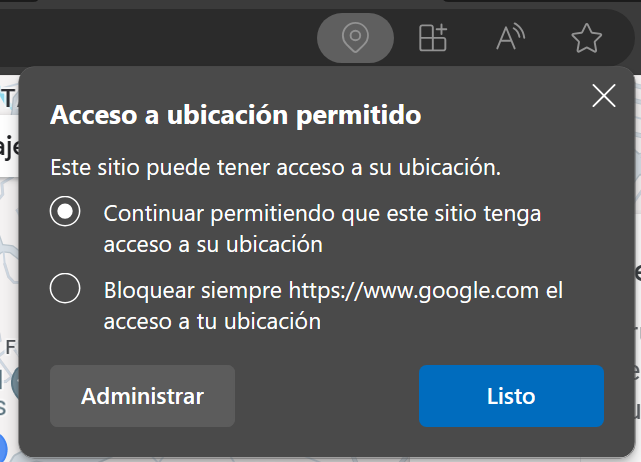
Task: Click the empty address bar area
Action: (x=150, y=39)
